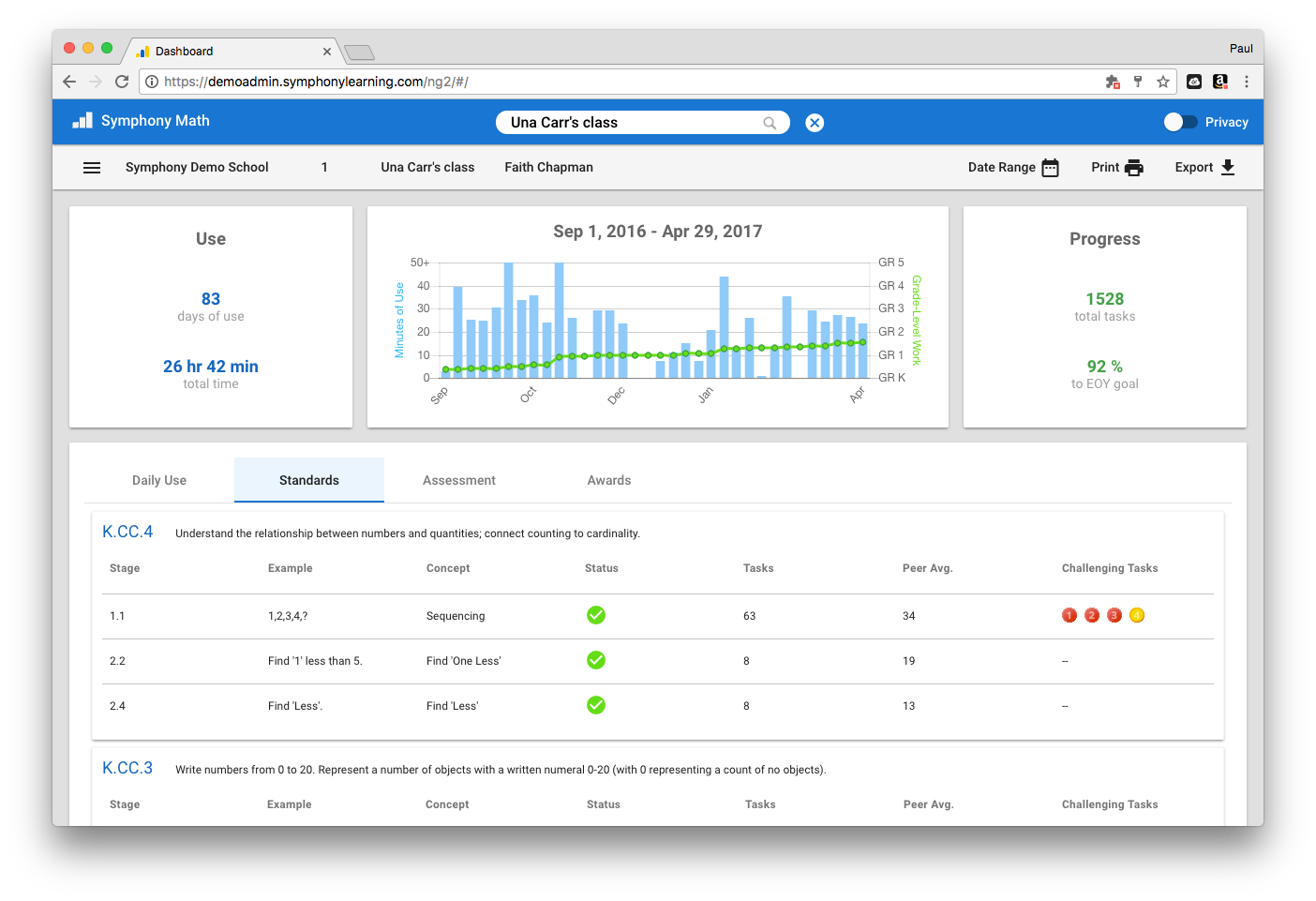Close the Dashboard browser tab
This screenshot has width=1316, height=901.
327,52
